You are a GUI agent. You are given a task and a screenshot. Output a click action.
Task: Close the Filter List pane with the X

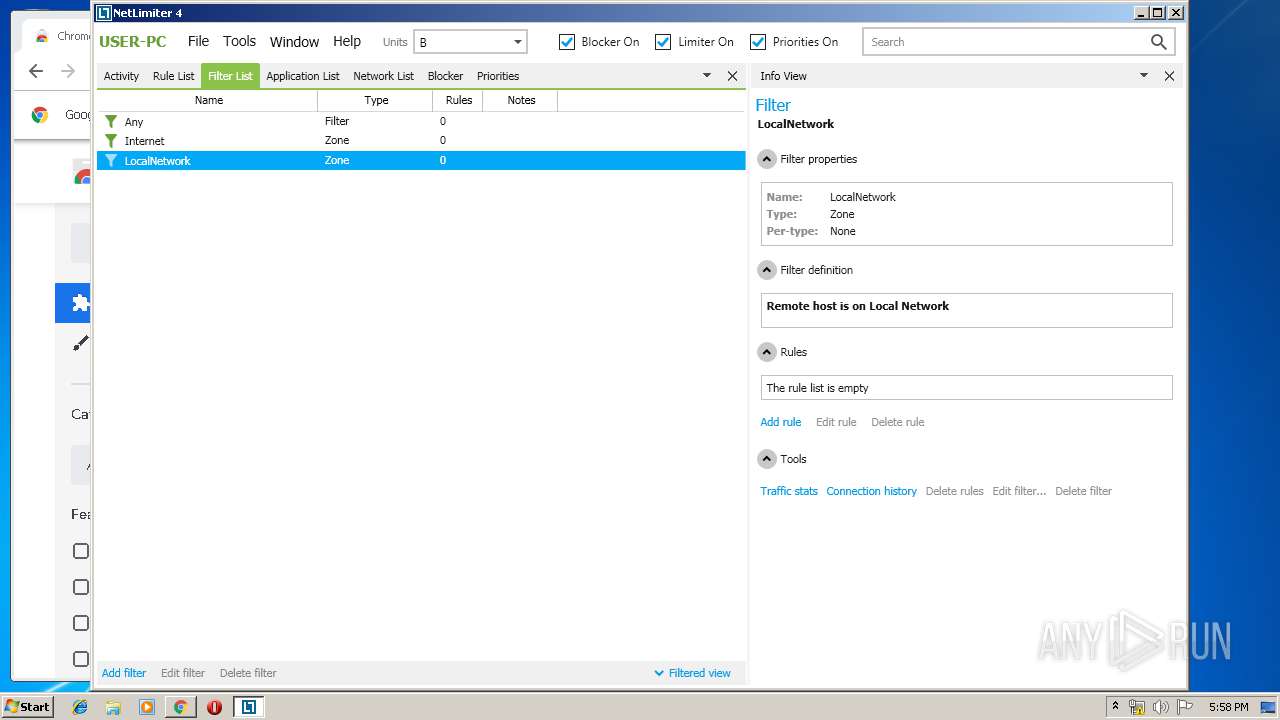[732, 76]
